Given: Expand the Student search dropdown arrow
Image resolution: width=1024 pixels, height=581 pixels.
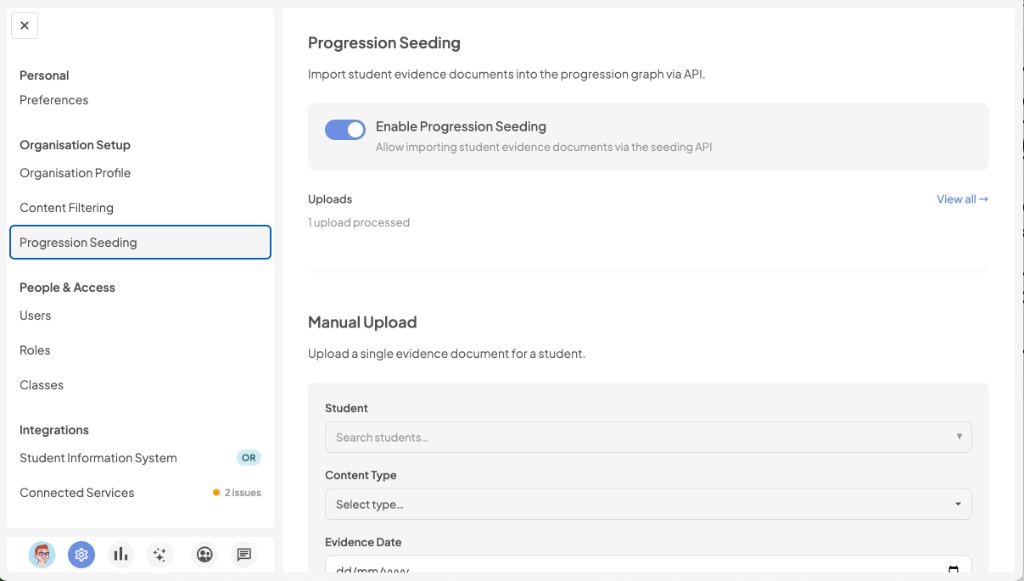Looking at the screenshot, I should pyautogui.click(x=957, y=437).
